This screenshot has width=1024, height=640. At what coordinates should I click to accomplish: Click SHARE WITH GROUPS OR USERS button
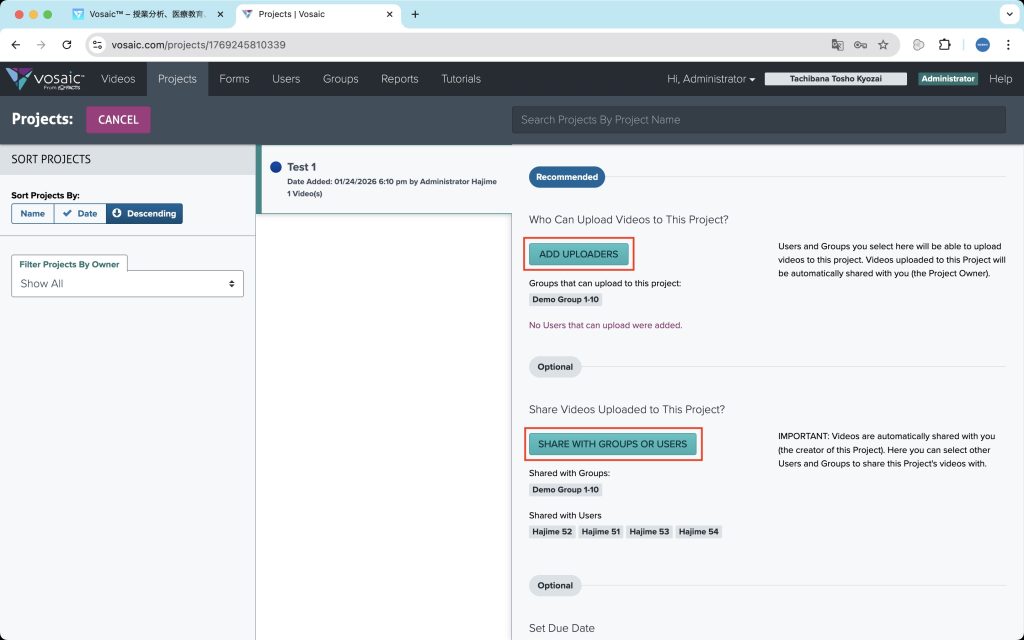point(612,444)
